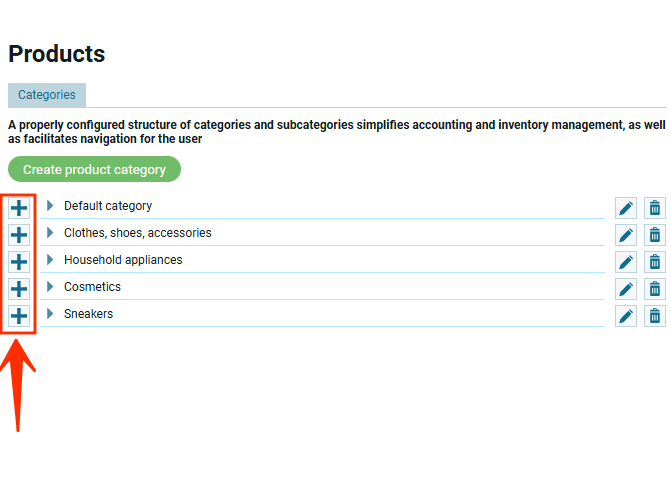Screen dimensions: 671x502
Task: Select the Cosmetics category name
Action: coord(92,287)
